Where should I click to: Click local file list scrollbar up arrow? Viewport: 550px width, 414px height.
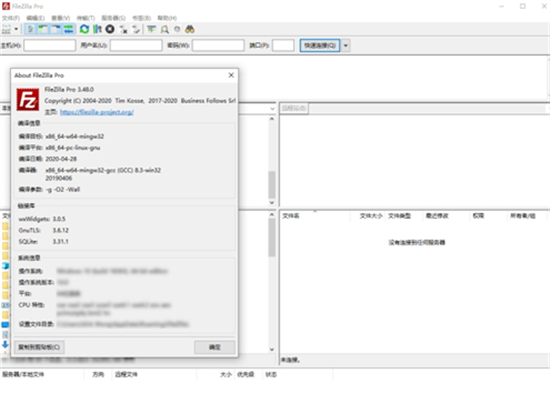272,214
